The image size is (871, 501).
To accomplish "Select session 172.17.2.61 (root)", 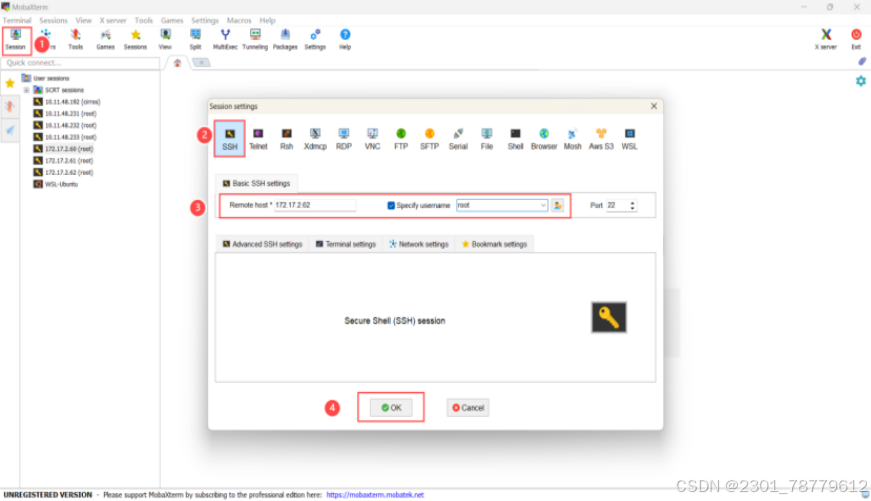I will coord(63,161).
